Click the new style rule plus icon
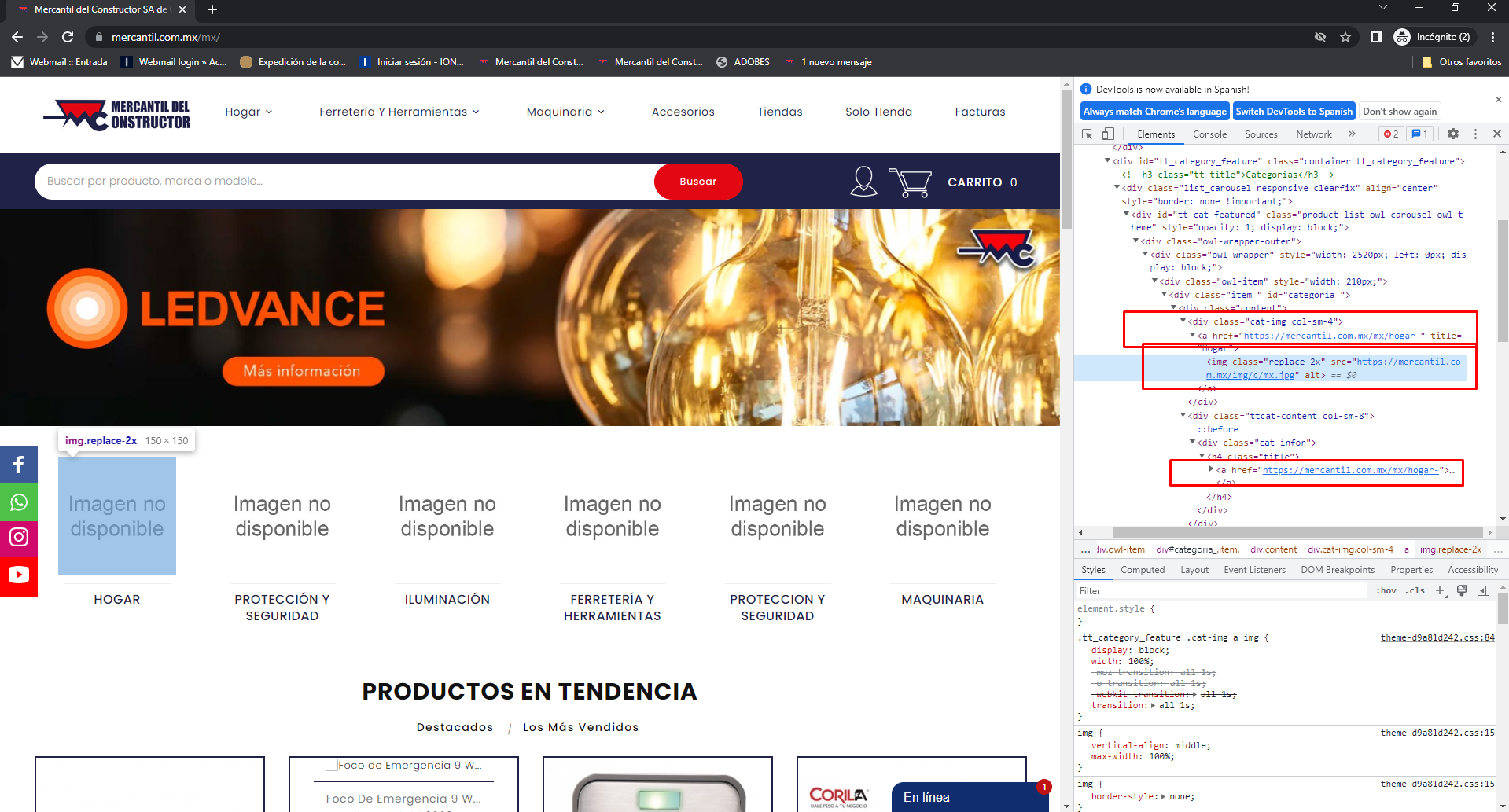 pyautogui.click(x=1440, y=590)
